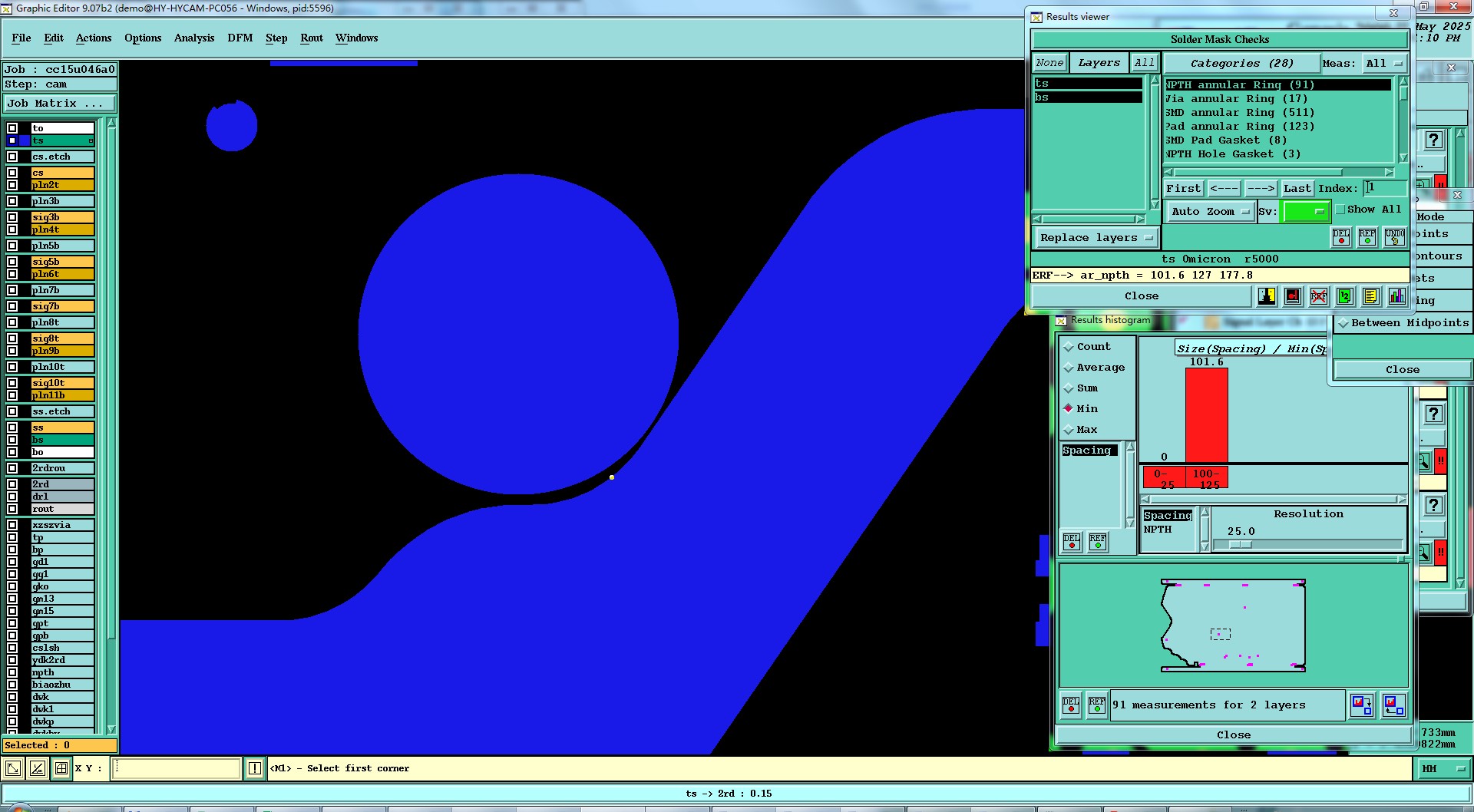Toggle visibility box of layer '2rdrou'

click(x=12, y=468)
